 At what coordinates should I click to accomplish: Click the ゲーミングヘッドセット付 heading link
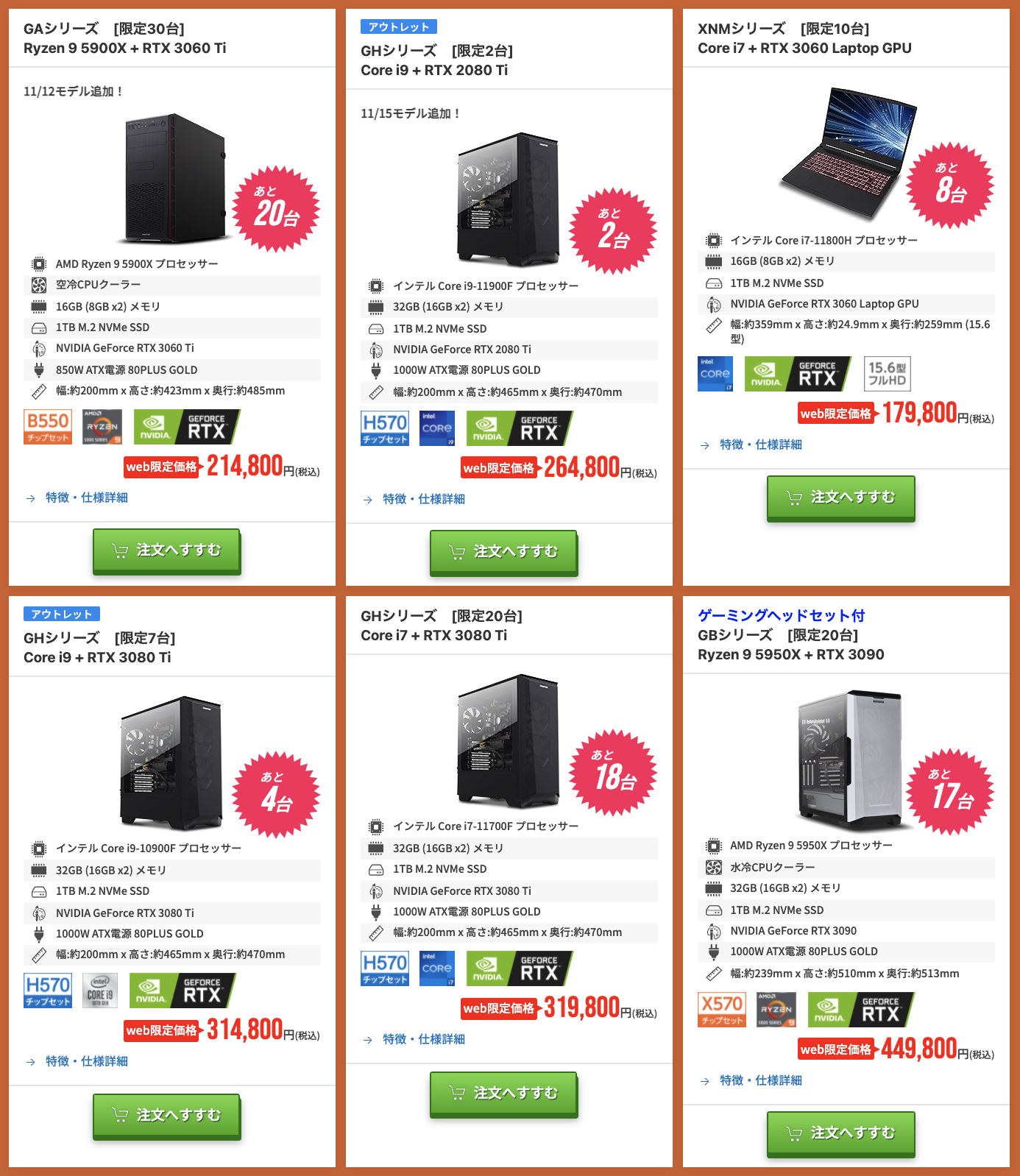[781, 615]
